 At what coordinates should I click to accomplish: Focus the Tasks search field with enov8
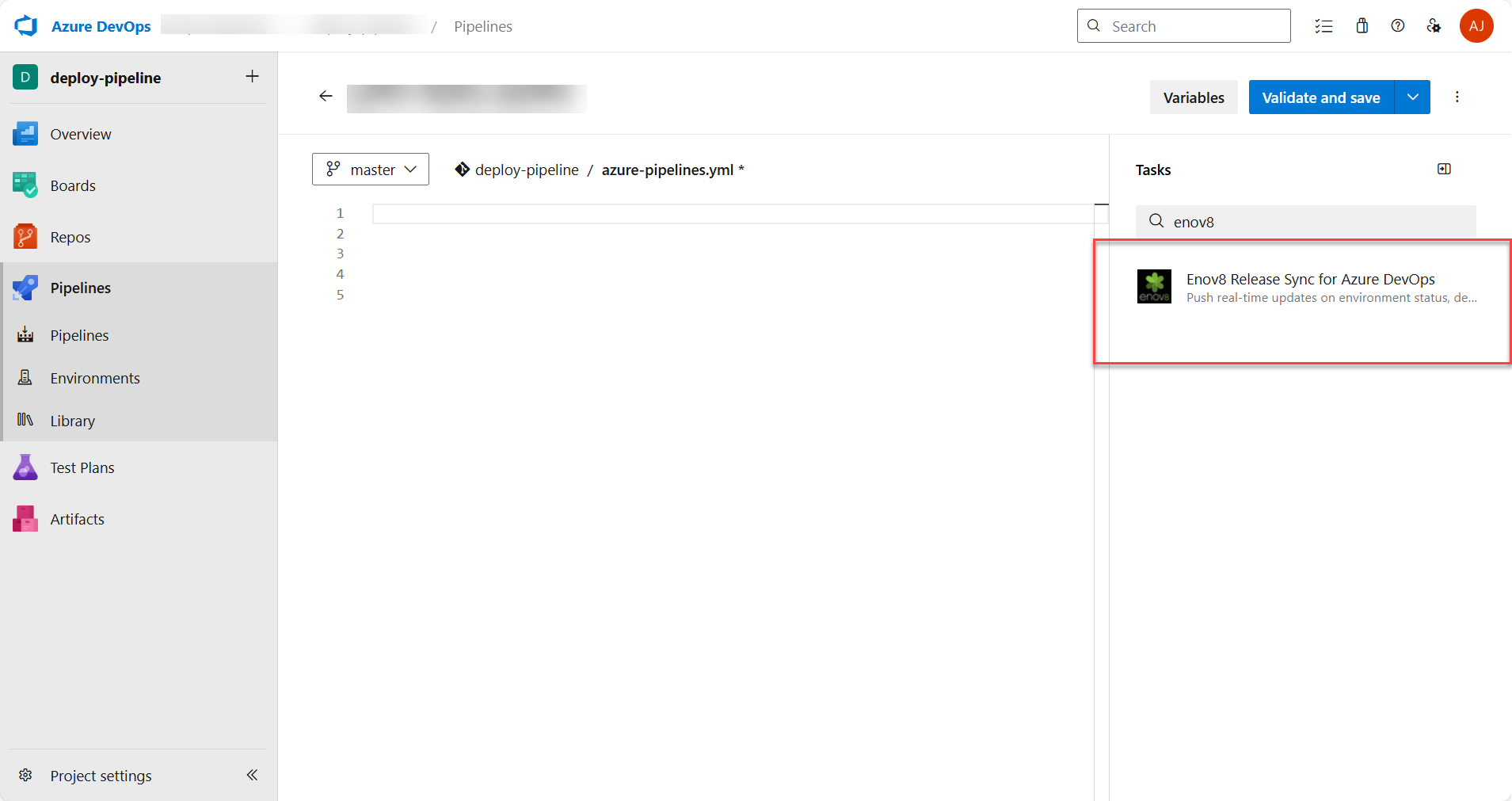[x=1315, y=222]
